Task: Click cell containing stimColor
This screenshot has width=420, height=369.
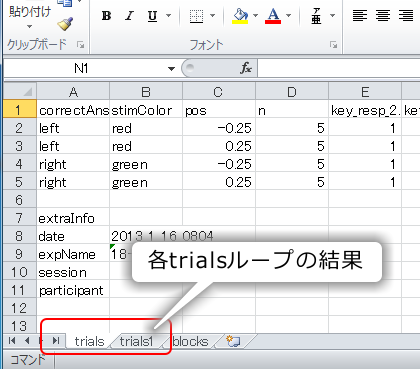Action: 146,110
